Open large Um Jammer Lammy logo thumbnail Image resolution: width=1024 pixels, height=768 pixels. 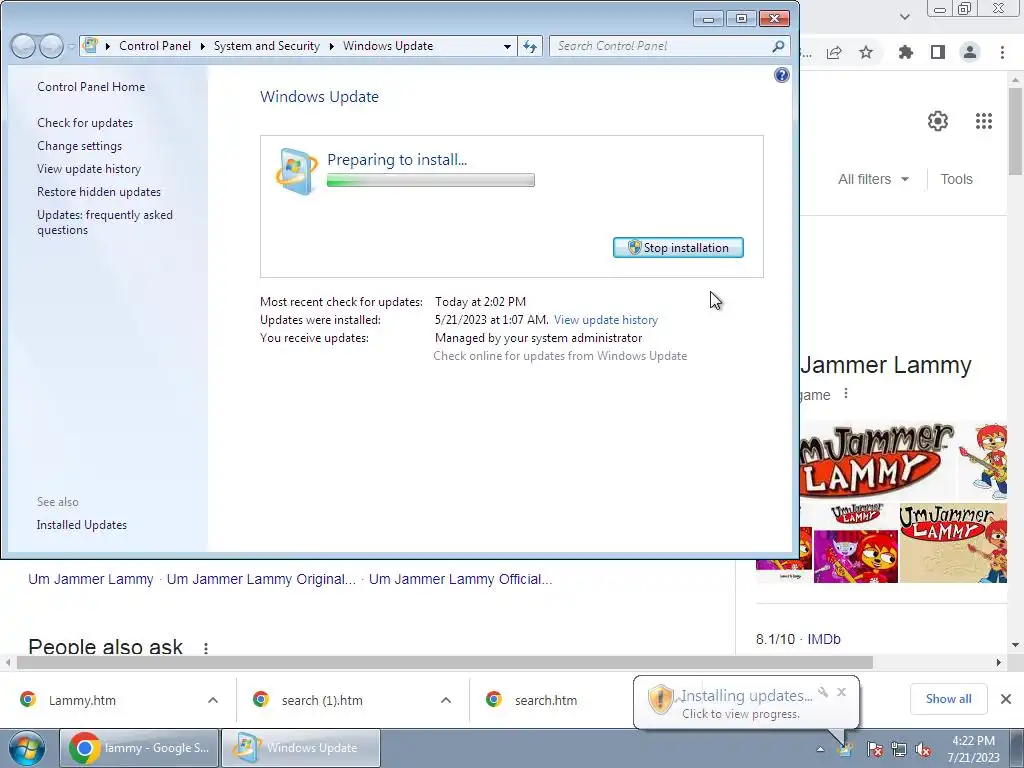click(878, 460)
